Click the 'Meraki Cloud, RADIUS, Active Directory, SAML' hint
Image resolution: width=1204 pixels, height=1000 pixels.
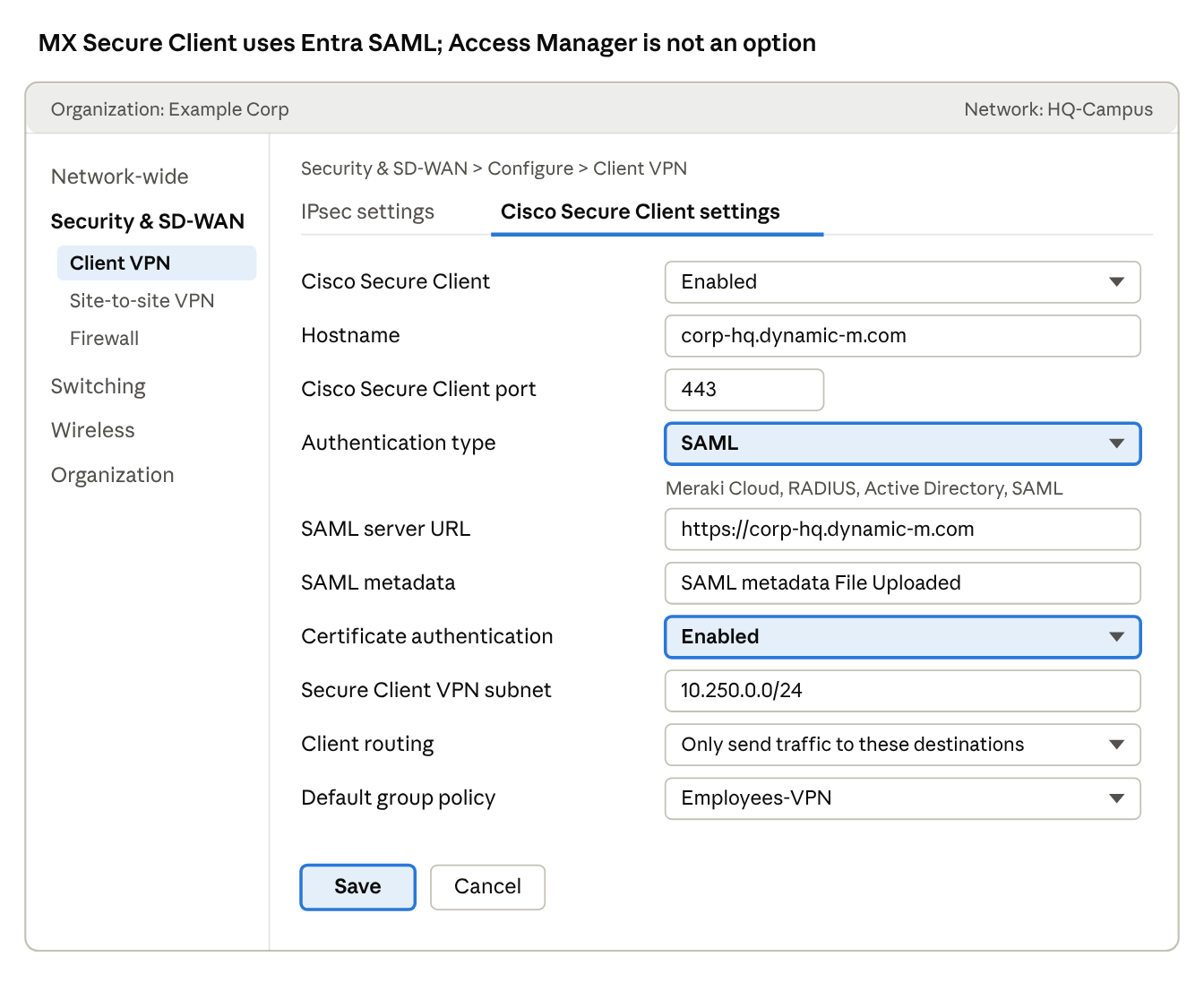[864, 488]
